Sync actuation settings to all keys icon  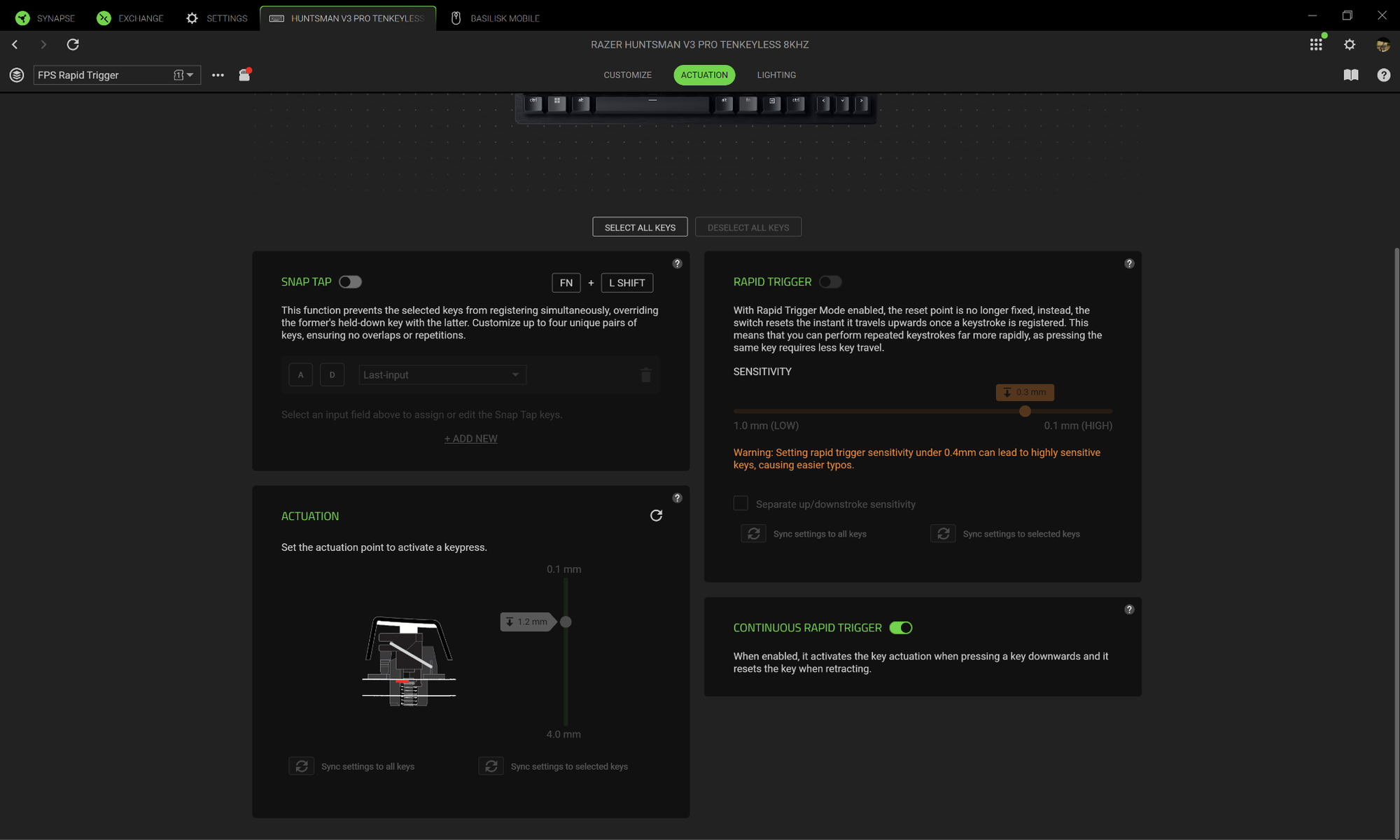point(302,766)
